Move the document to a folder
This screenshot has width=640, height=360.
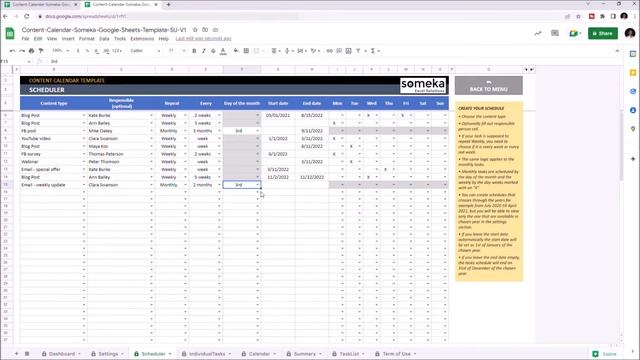point(205,30)
